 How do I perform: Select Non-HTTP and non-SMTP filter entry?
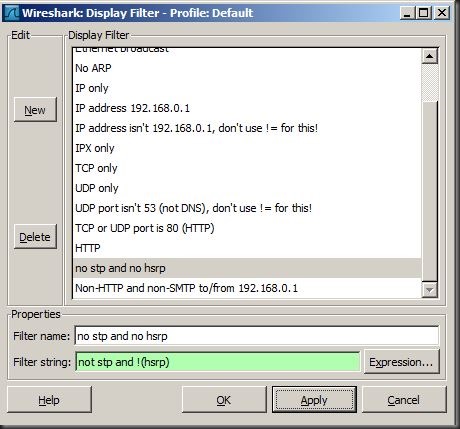tap(247, 288)
